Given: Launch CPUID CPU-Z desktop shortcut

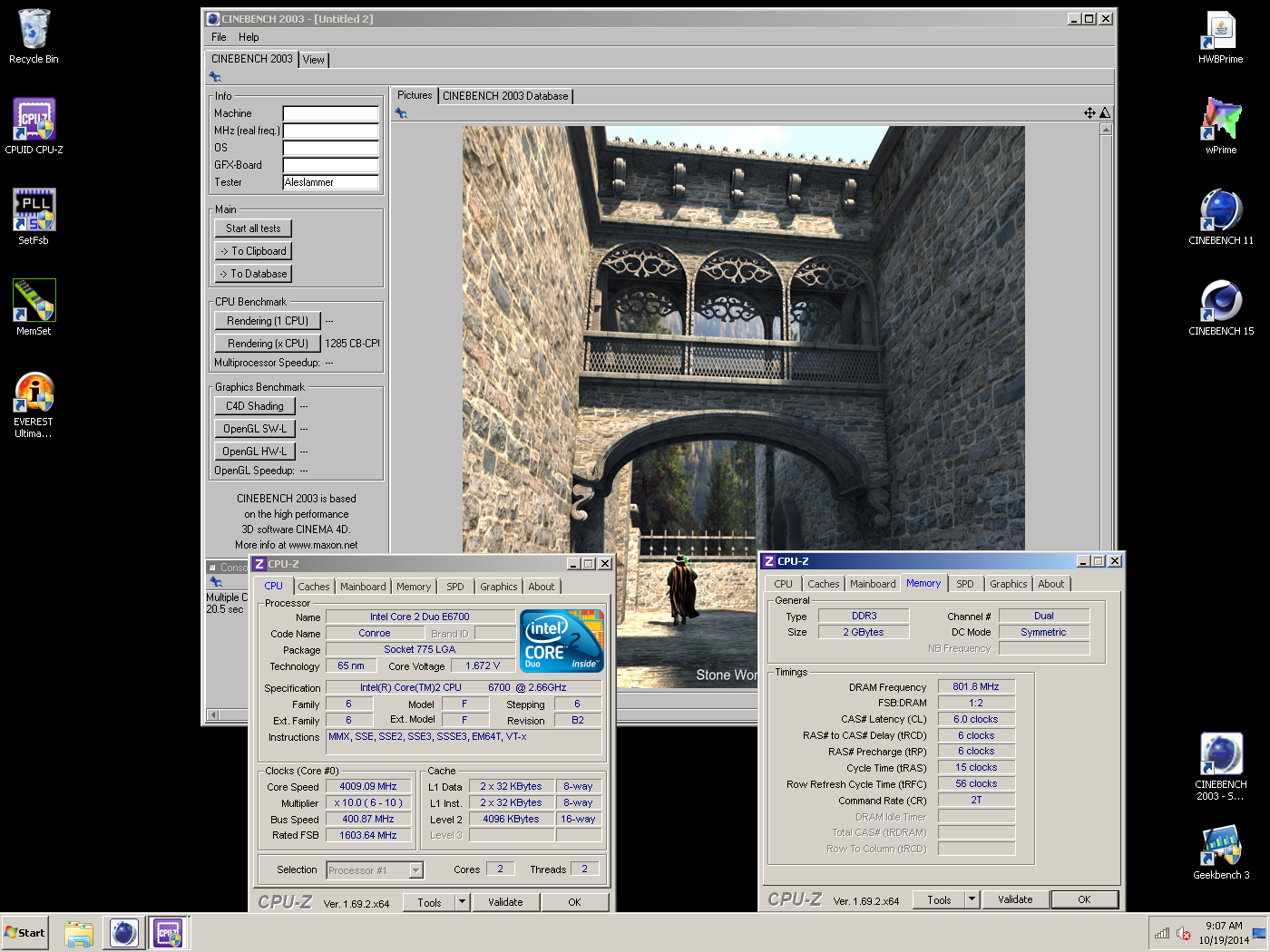Looking at the screenshot, I should [x=34, y=127].
